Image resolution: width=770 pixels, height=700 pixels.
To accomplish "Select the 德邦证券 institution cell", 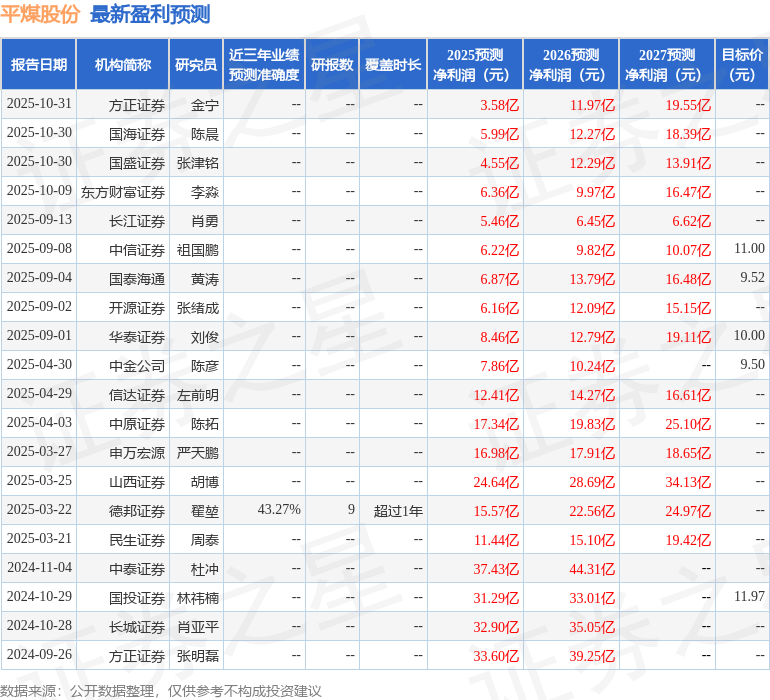I will pyautogui.click(x=137, y=511).
